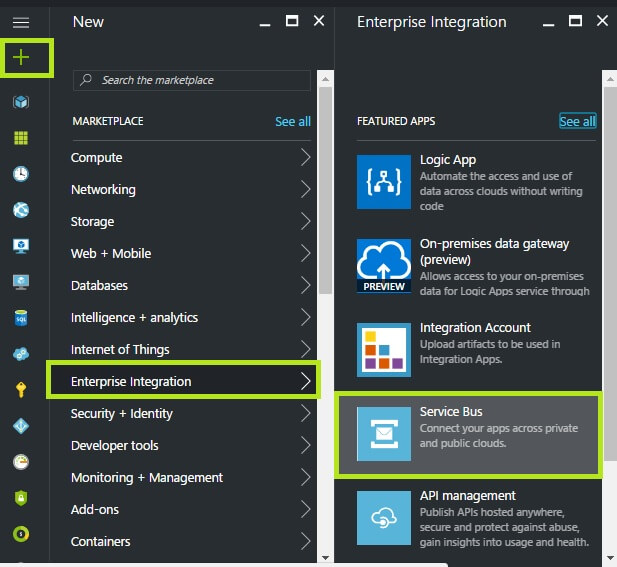
Task: Expand the Databases category chevron
Action: 306,285
